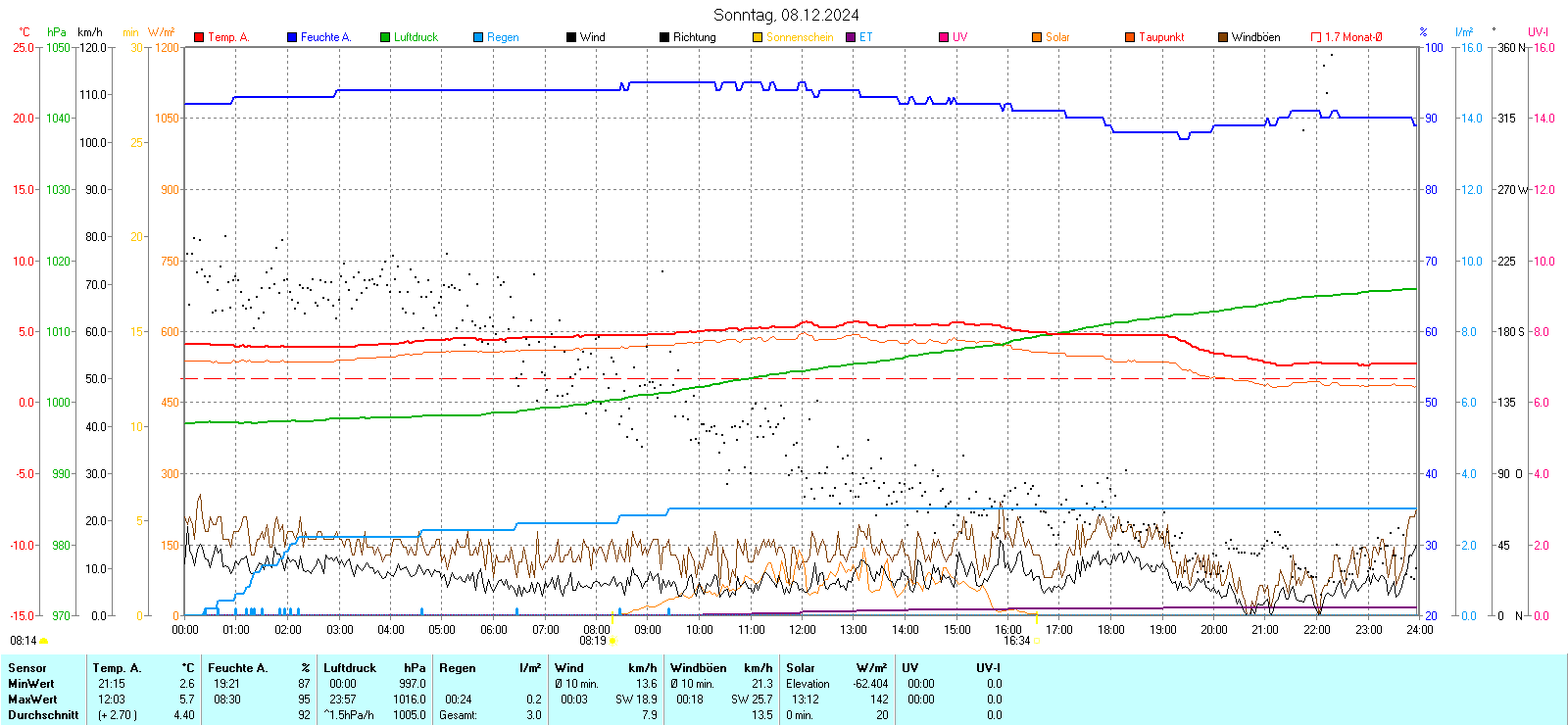The height and width of the screenshot is (725, 1568).
Task: Click the green Luftdruck legend square
Action: click(385, 37)
